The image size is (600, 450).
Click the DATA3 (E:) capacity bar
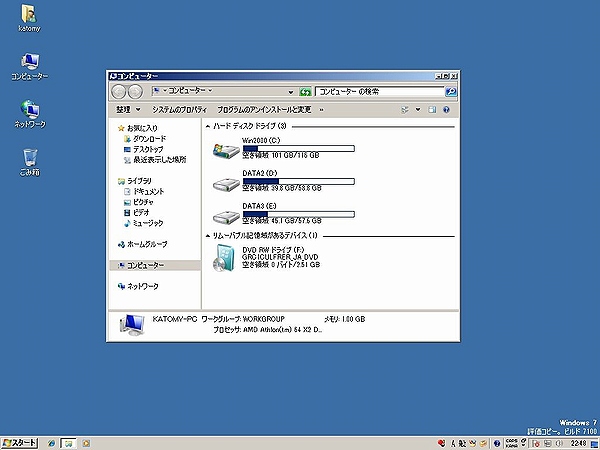pyautogui.click(x=298, y=214)
